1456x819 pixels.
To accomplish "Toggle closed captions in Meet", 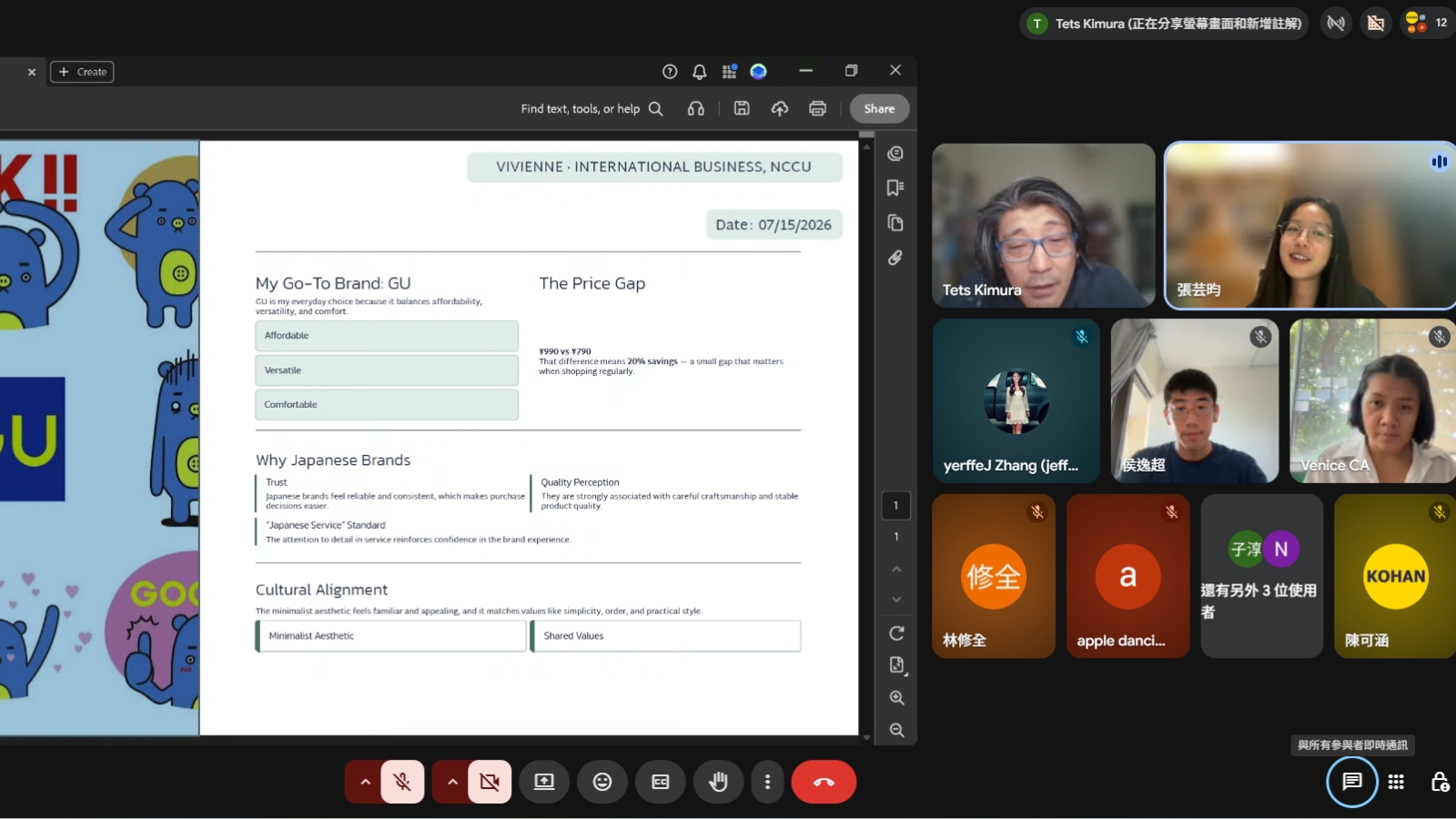I will click(661, 782).
